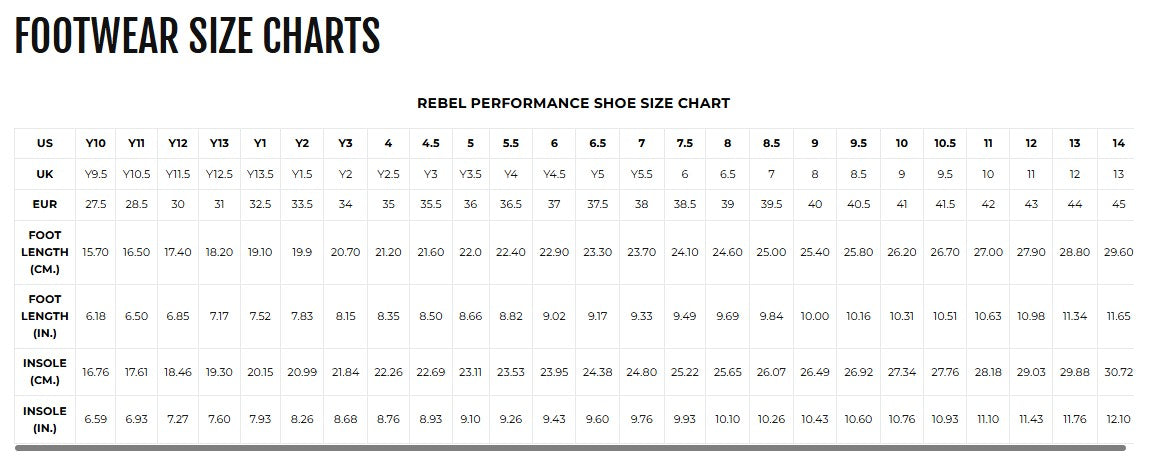The image size is (1149, 464).
Task: Click the Rebel Performance Shoe Size Chart title
Action: [x=573, y=103]
